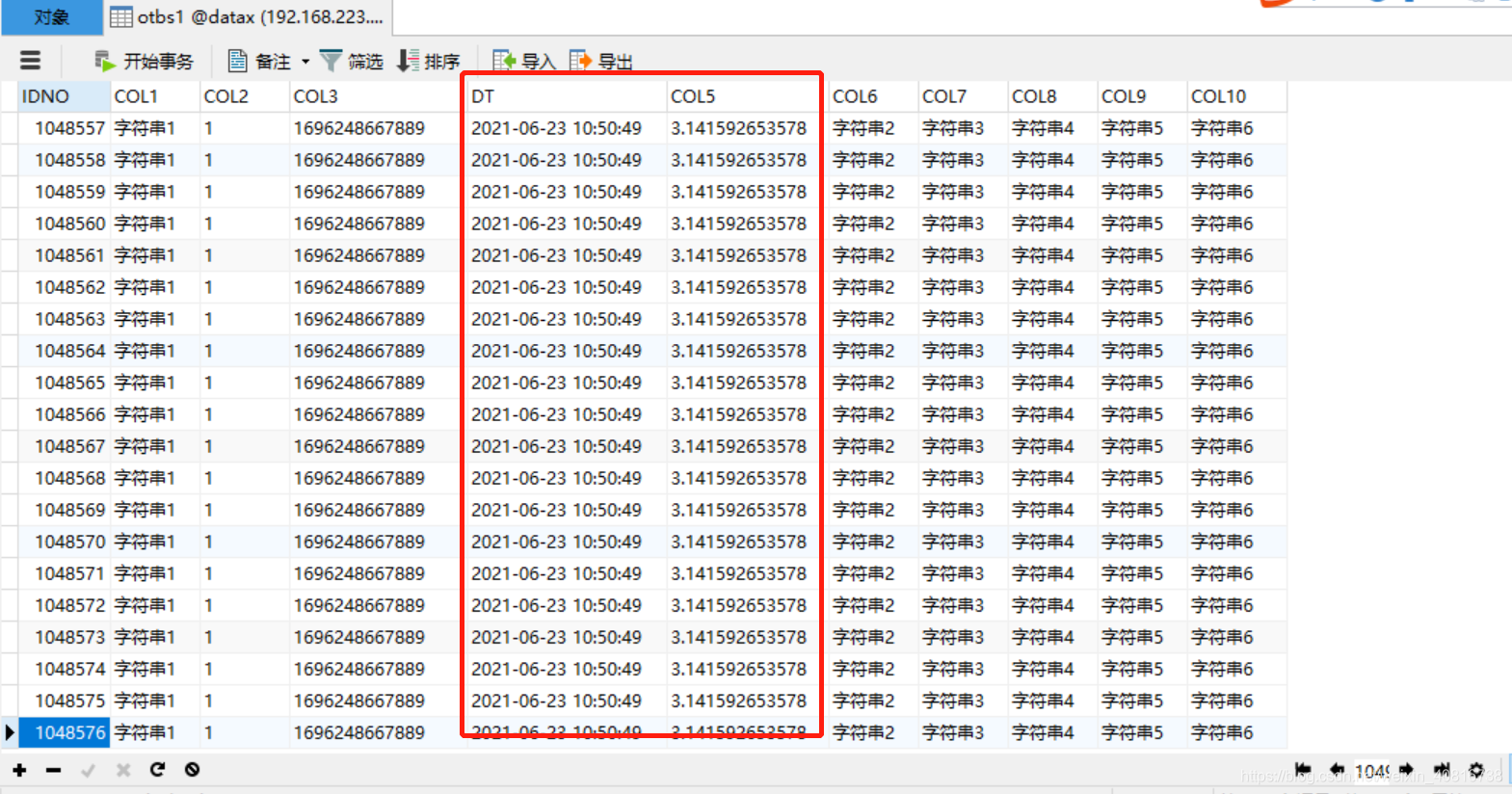Click the COL6 cell in row 1048564

point(872,351)
